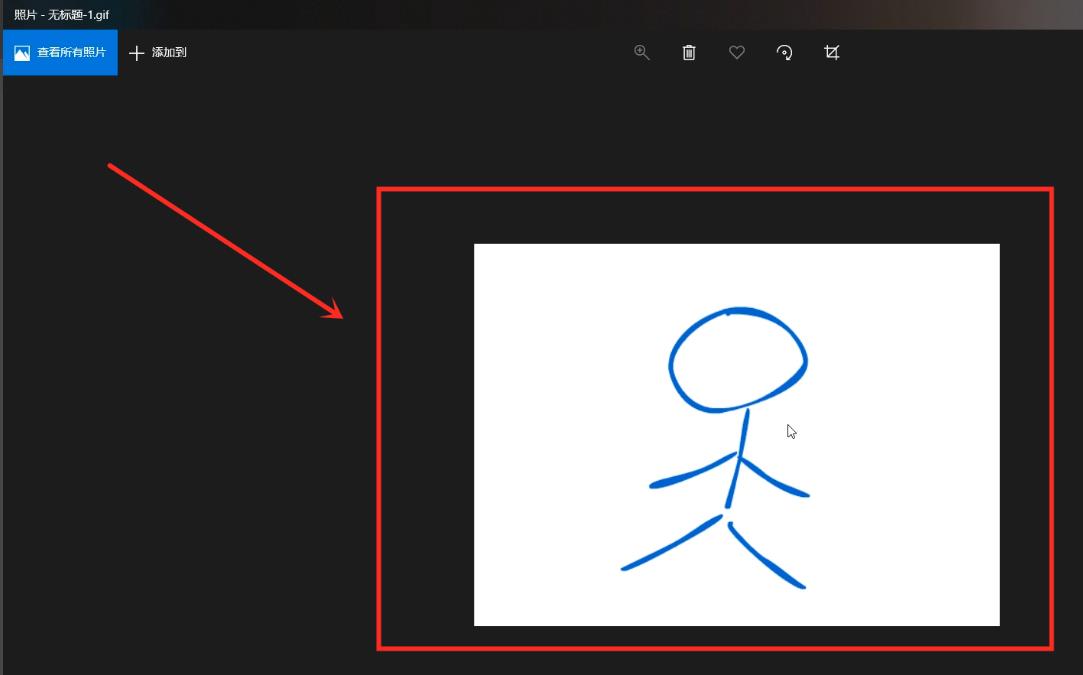Click the red arrow's tail start
Viewport: 1083px width, 675px height.
pos(111,166)
